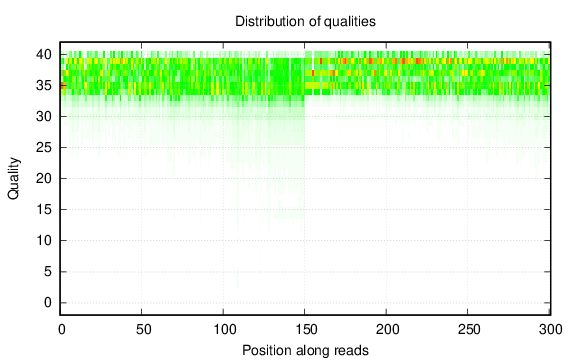Click the yellow heatmap block at quality 35 just after position 150

tap(313, 86)
